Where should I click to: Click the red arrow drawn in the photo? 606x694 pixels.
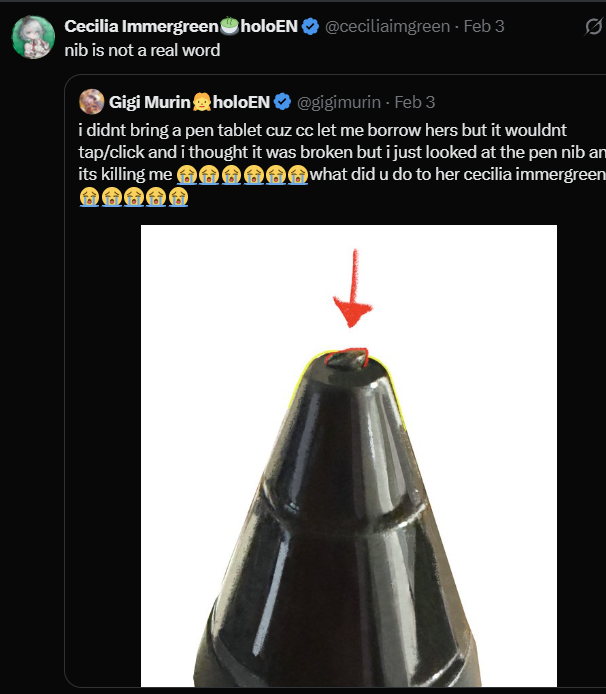pyautogui.click(x=351, y=290)
